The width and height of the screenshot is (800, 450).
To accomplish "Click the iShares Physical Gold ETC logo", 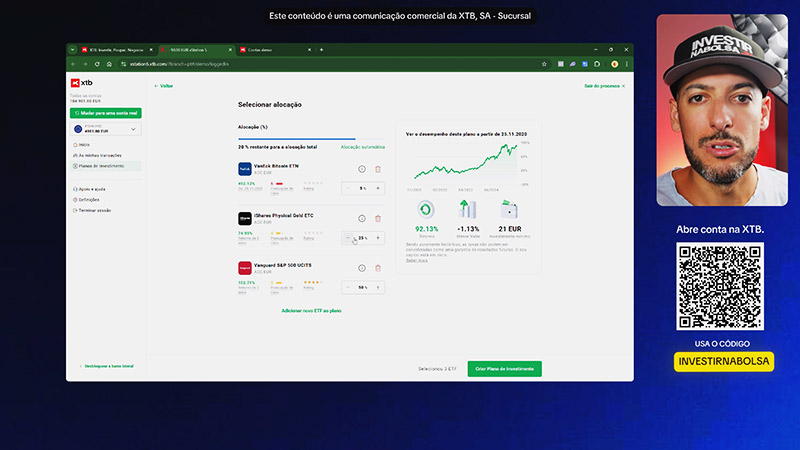I will (245, 218).
